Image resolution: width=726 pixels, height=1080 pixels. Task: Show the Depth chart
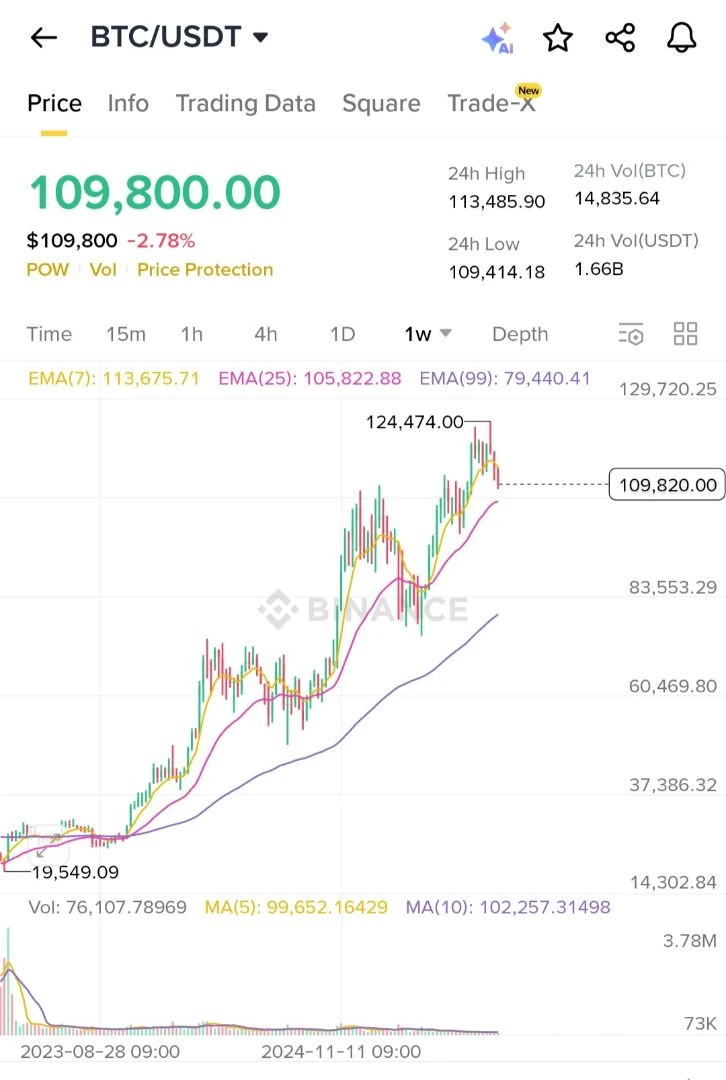(520, 334)
